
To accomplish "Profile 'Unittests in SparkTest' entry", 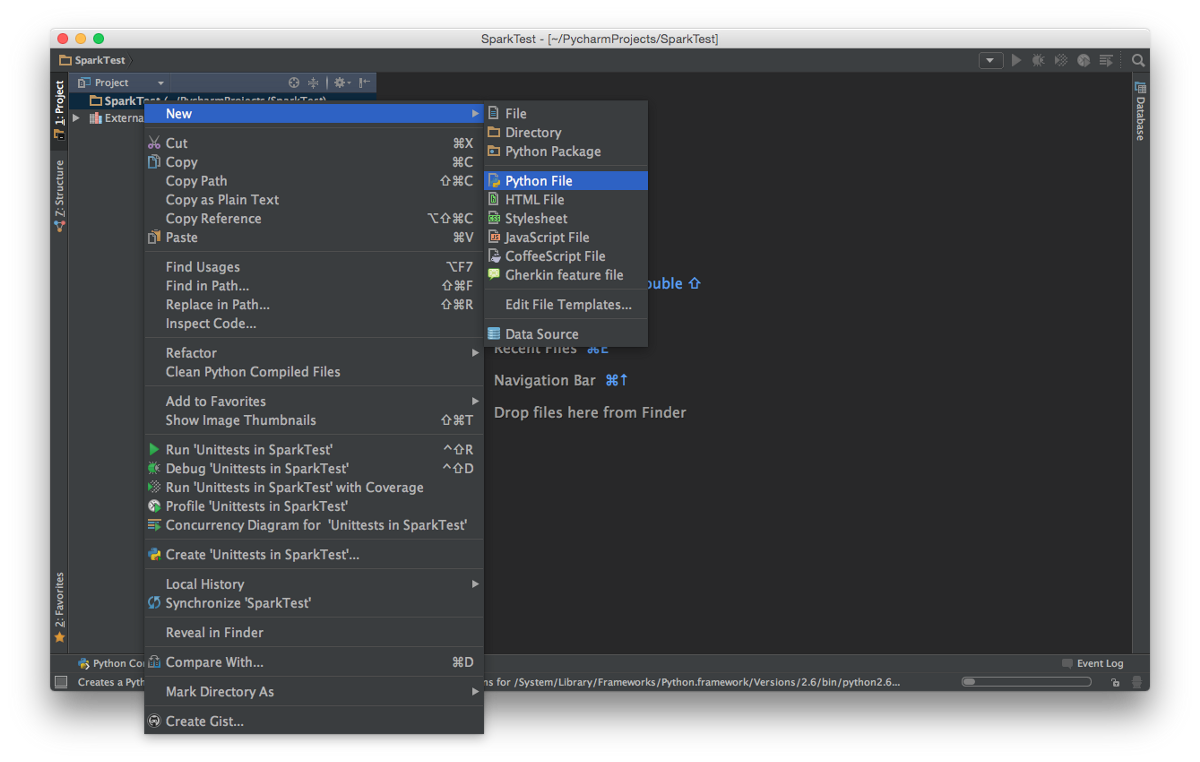I will click(314, 506).
